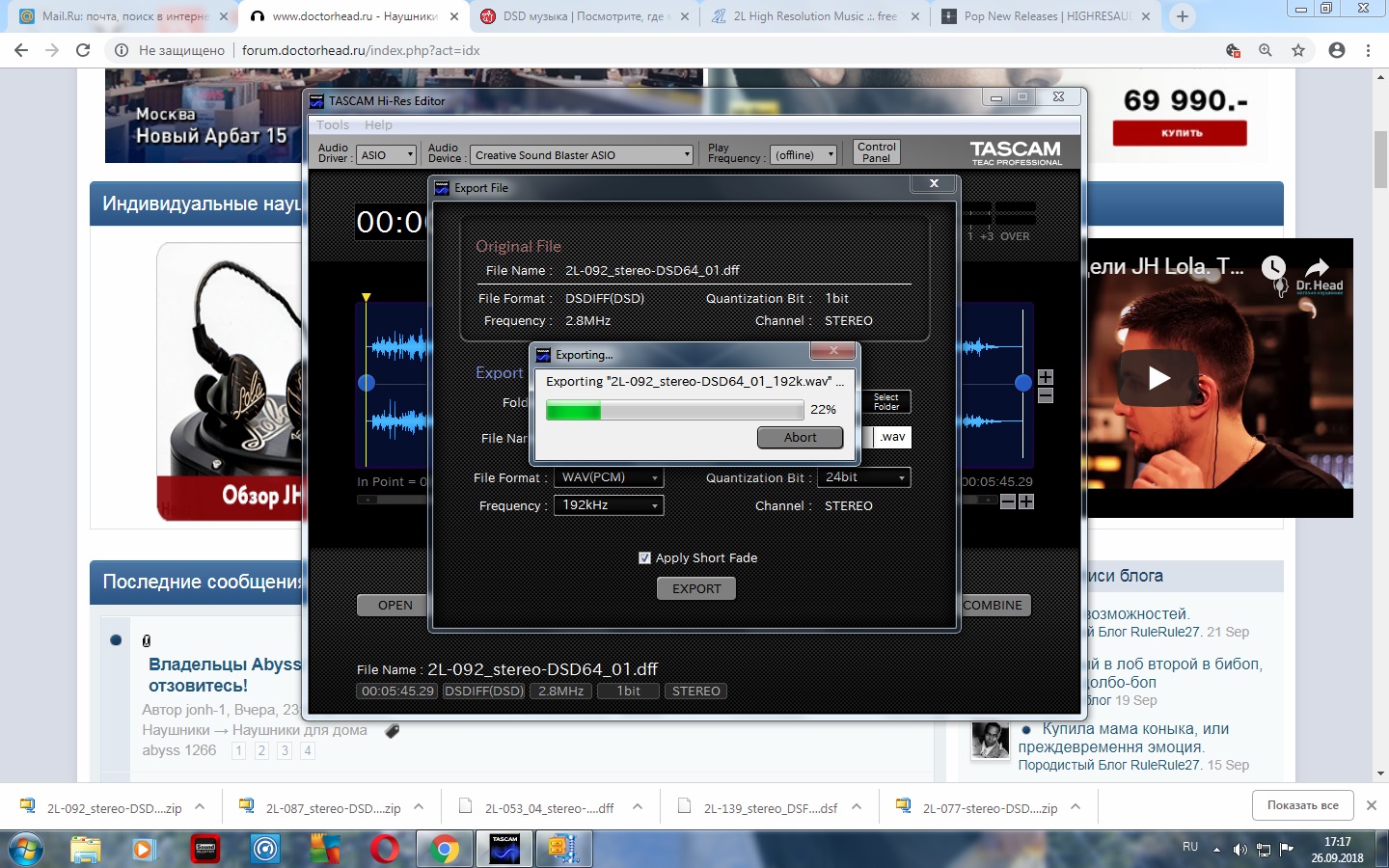This screenshot has width=1389, height=868.
Task: Open the File Format WAV(PCM) dropdown
Action: pos(609,477)
